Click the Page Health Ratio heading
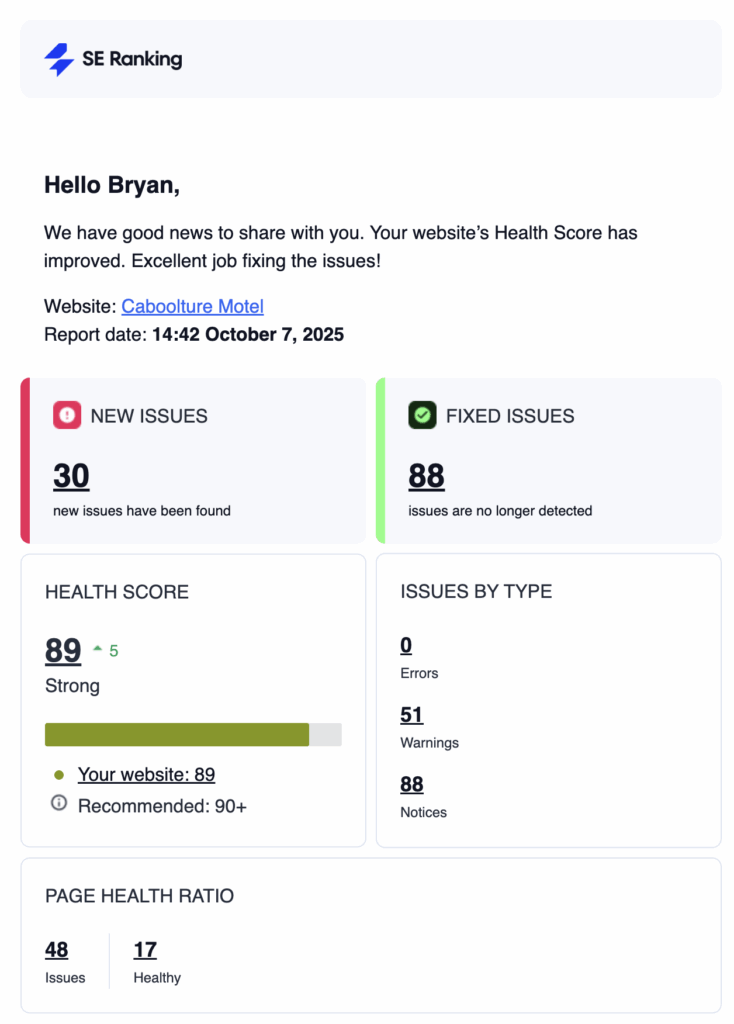 (x=139, y=896)
